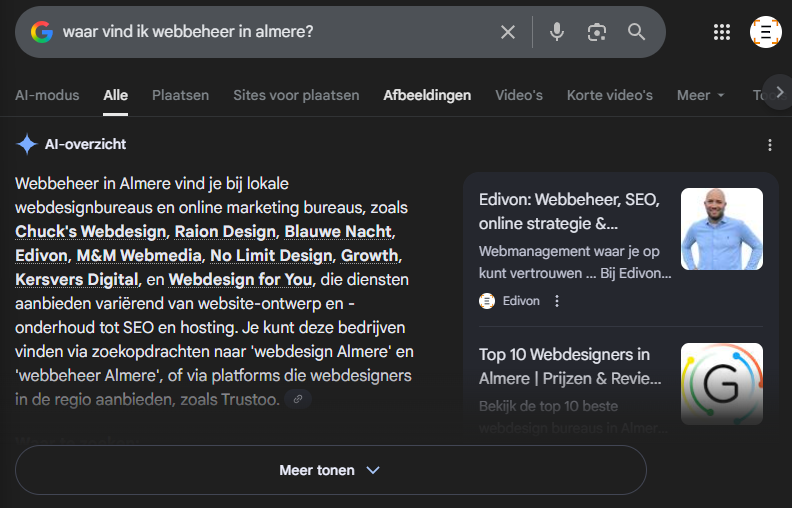792x508 pixels.
Task: Open the Webdesign for You link
Action: pos(240,279)
